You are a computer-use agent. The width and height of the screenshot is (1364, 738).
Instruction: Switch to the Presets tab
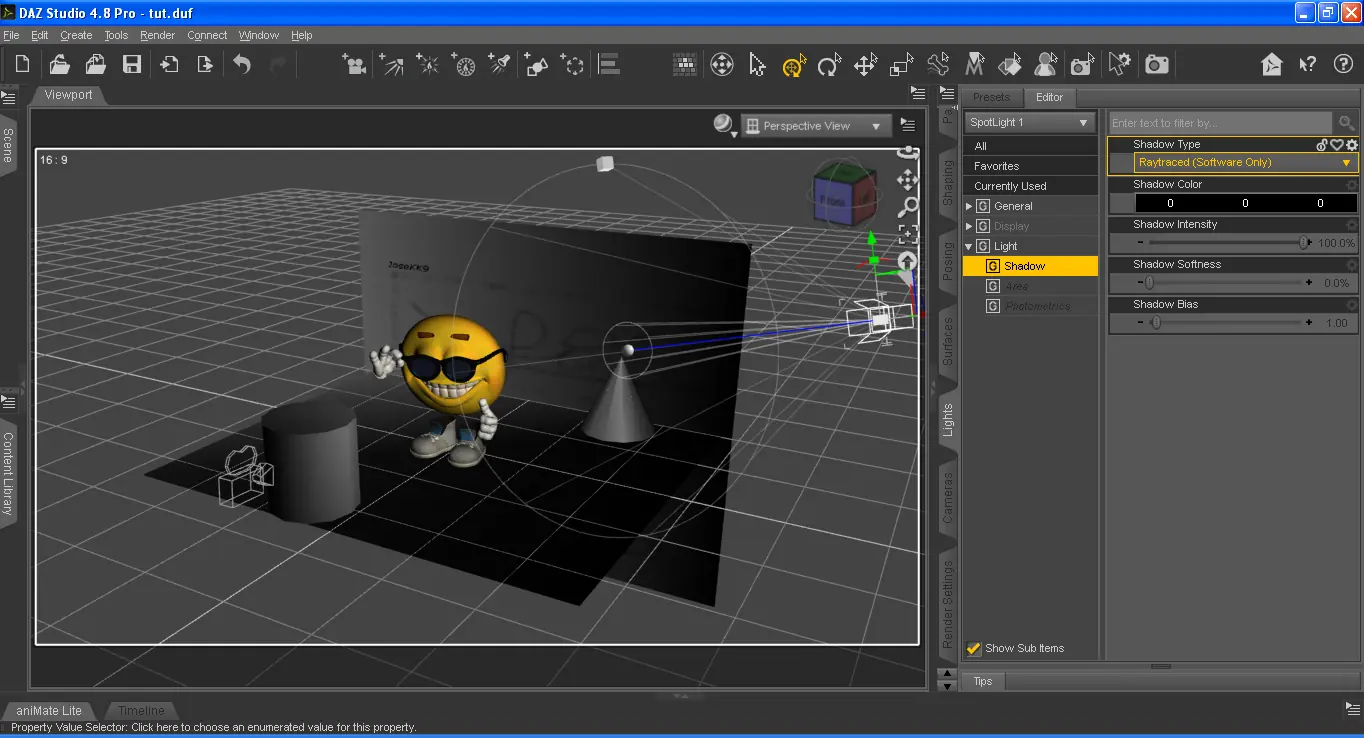click(991, 97)
